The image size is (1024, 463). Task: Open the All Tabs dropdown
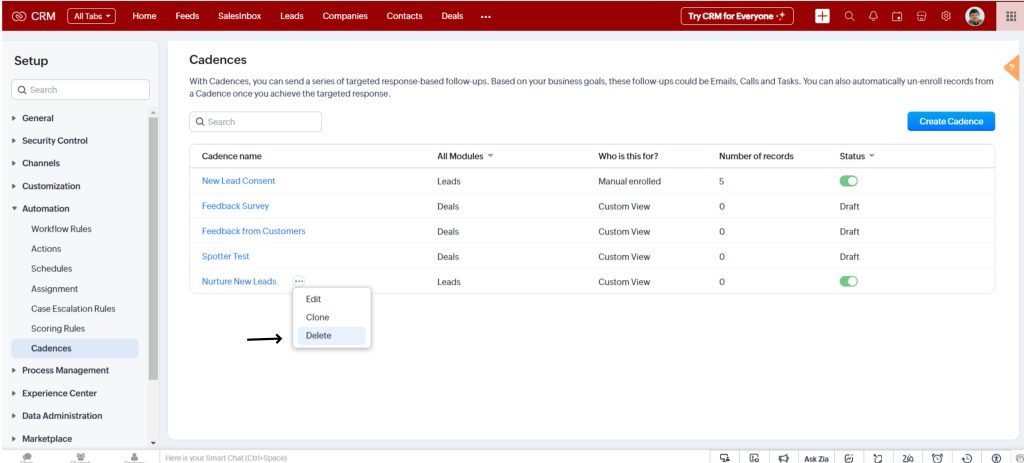(92, 16)
